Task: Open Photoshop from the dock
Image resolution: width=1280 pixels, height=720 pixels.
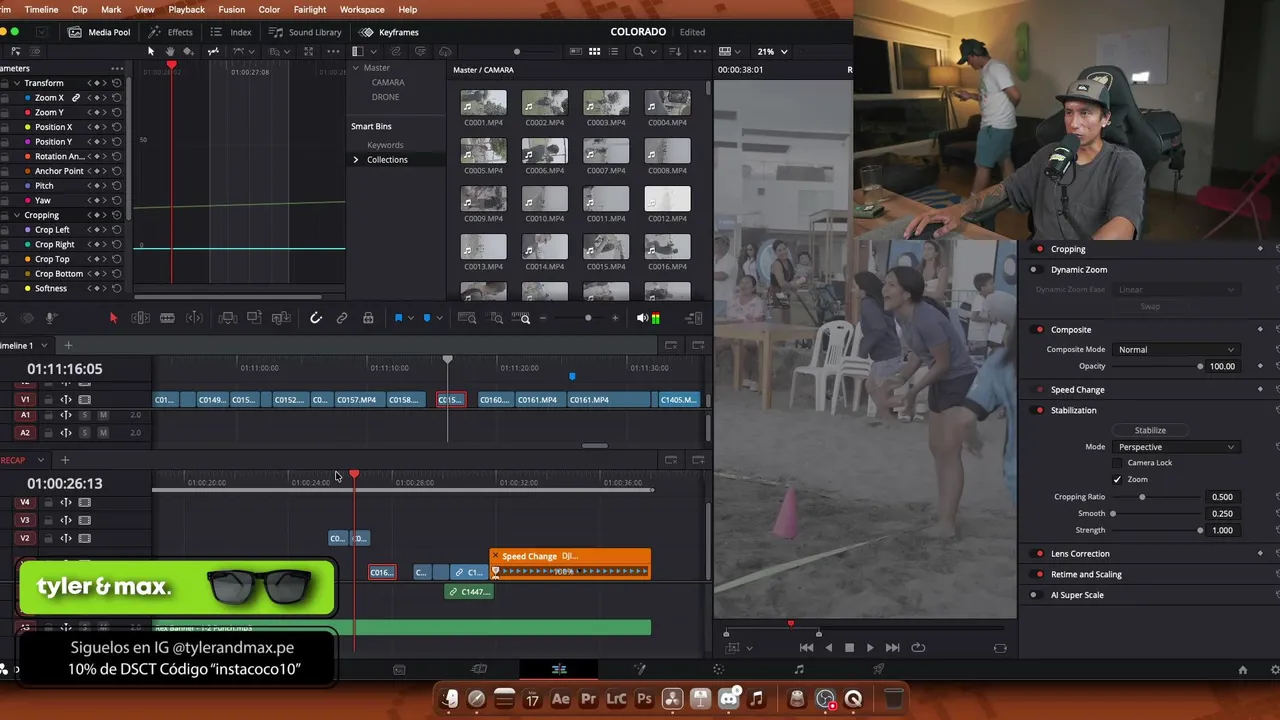Action: tap(644, 699)
